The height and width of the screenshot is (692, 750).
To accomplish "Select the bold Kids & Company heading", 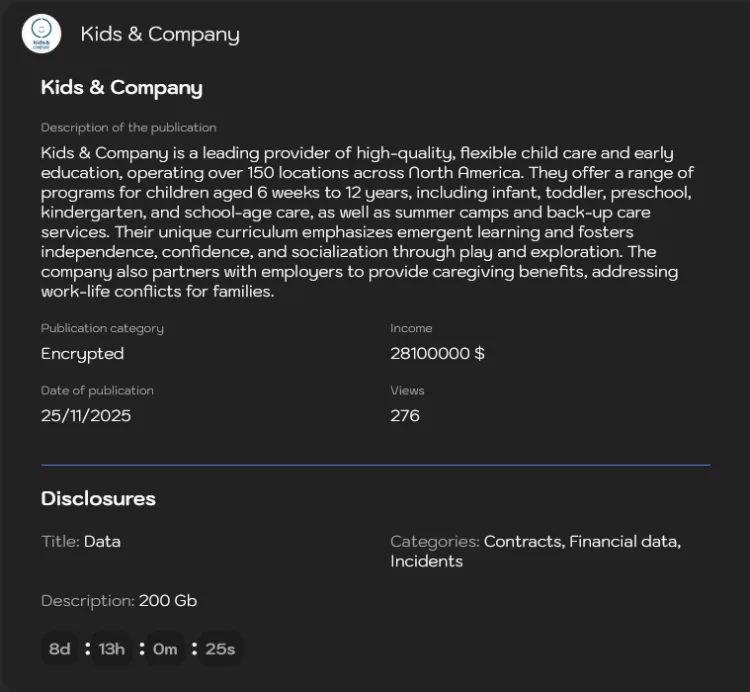I will (121, 88).
